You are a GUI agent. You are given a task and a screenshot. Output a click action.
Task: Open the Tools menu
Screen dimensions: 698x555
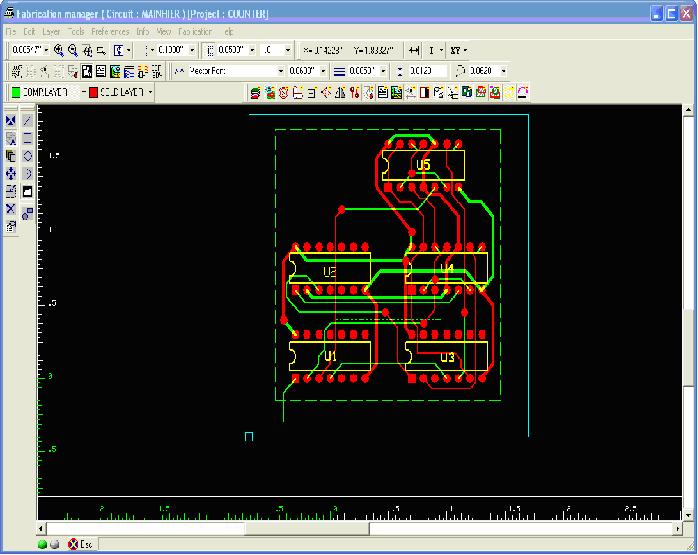pos(76,32)
